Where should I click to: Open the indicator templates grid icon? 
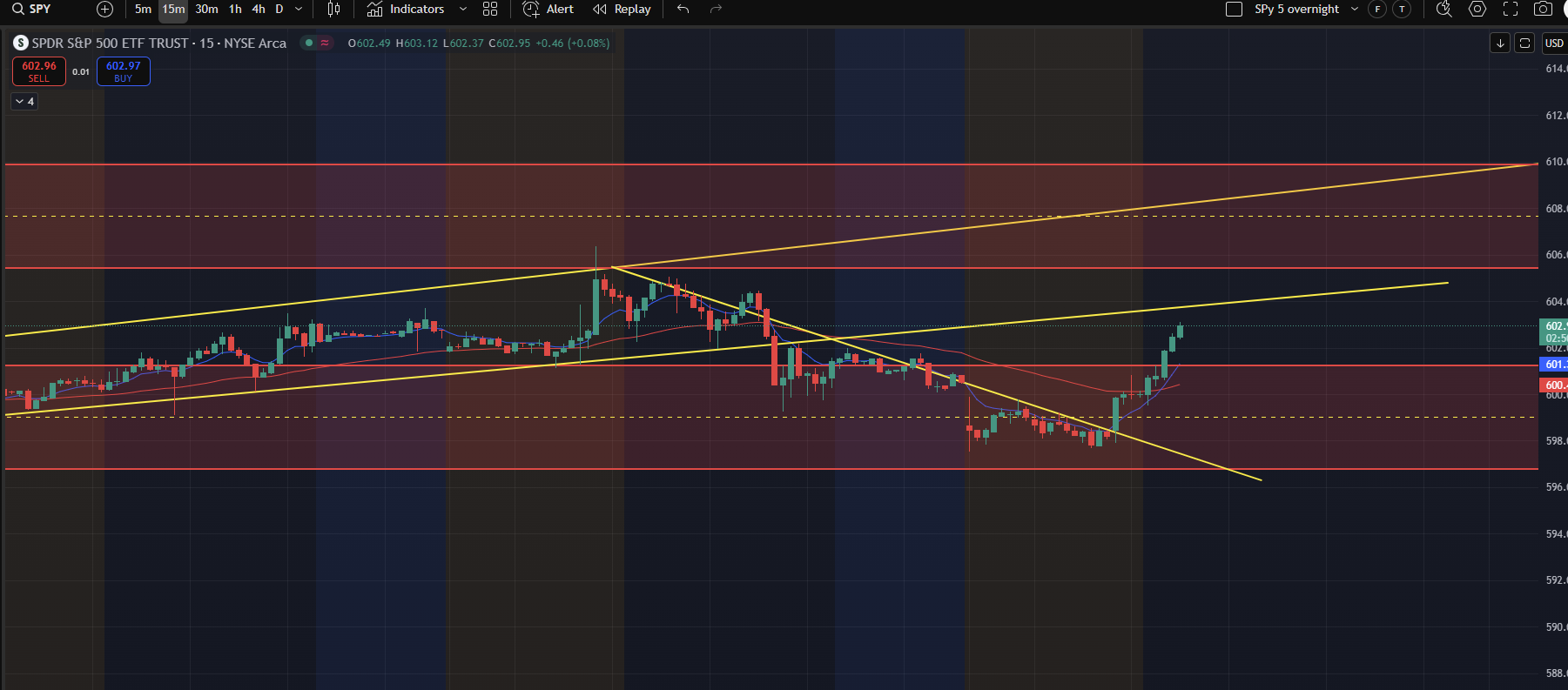490,9
